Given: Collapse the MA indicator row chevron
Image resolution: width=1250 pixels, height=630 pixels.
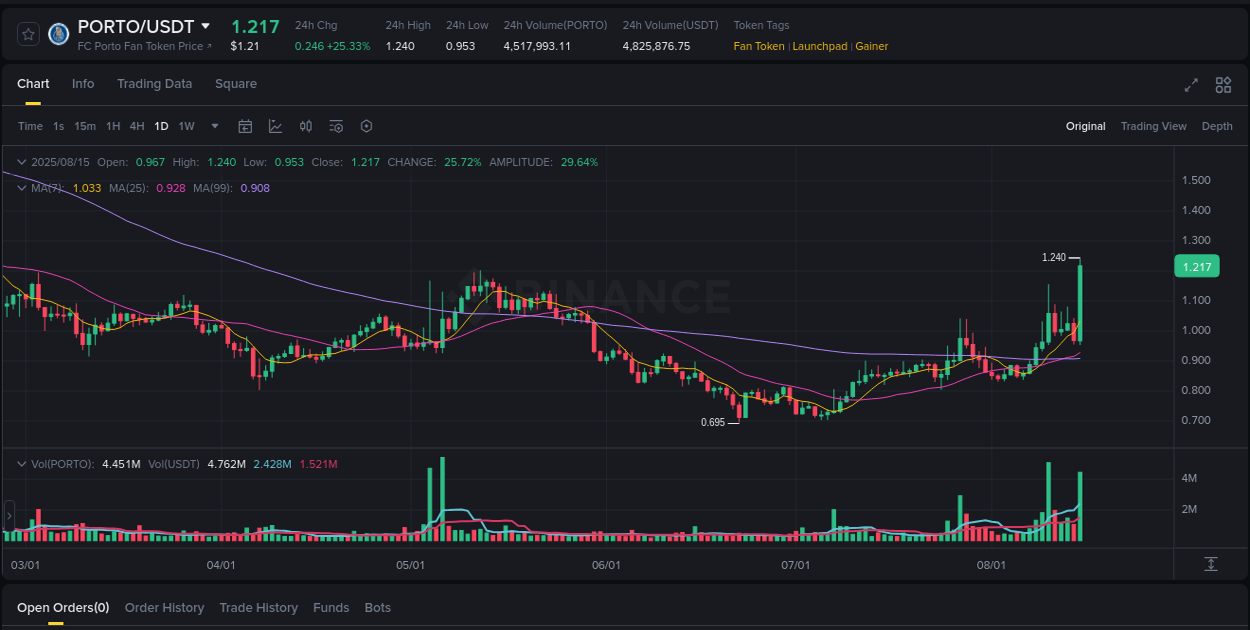Looking at the screenshot, I should click(21, 188).
